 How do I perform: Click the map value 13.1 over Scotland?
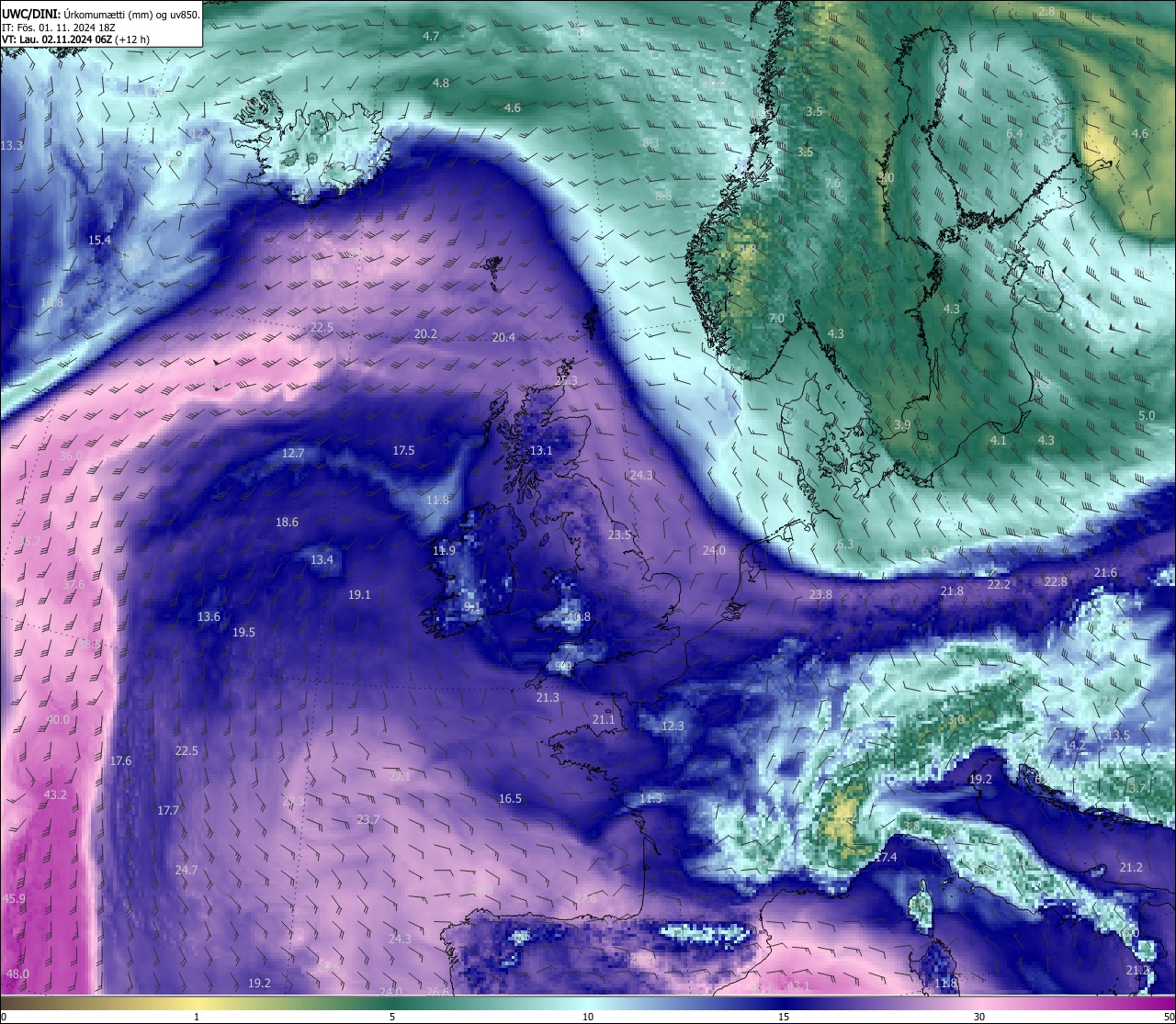click(541, 450)
